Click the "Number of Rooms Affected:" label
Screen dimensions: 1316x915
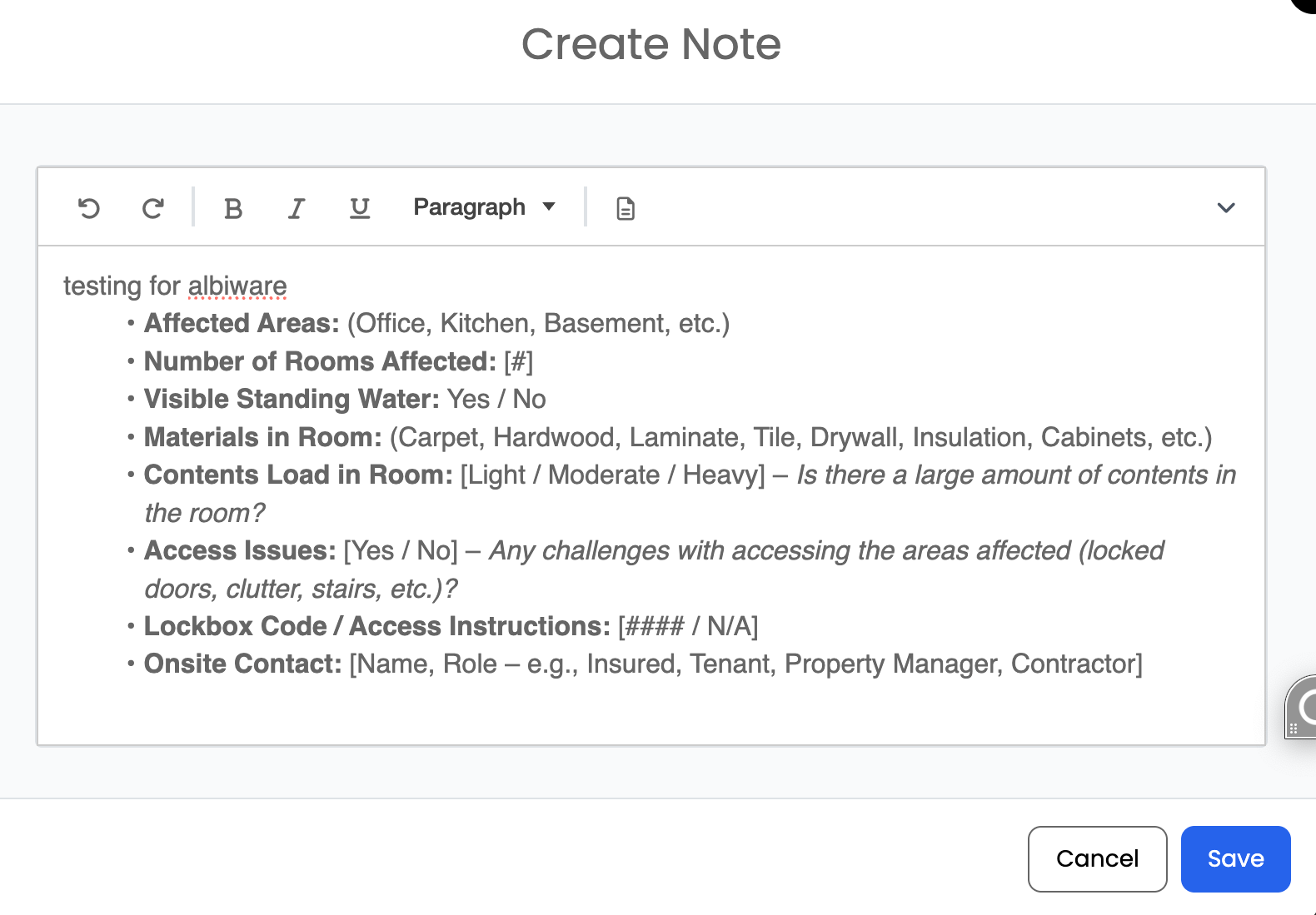pos(320,362)
